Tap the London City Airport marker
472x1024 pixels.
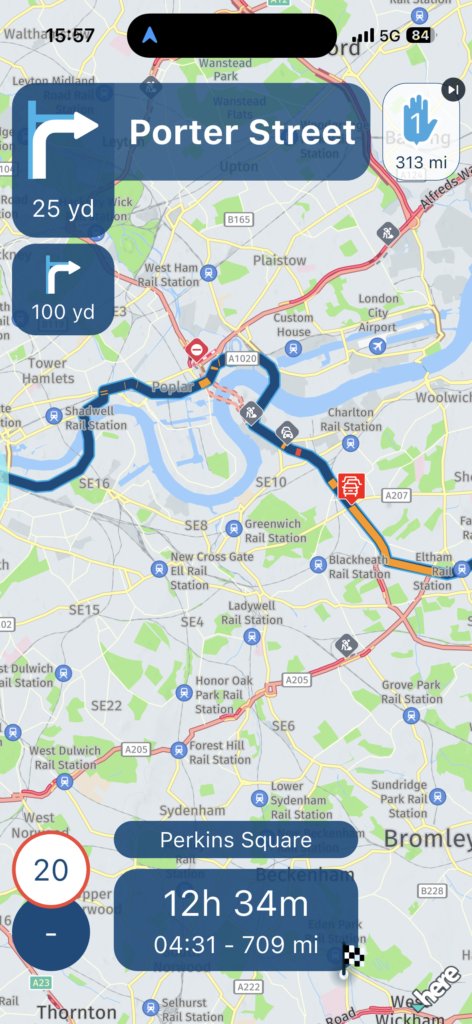tap(377, 345)
